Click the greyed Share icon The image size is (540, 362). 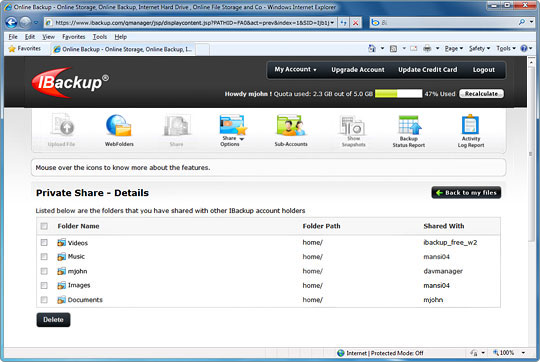click(177, 125)
